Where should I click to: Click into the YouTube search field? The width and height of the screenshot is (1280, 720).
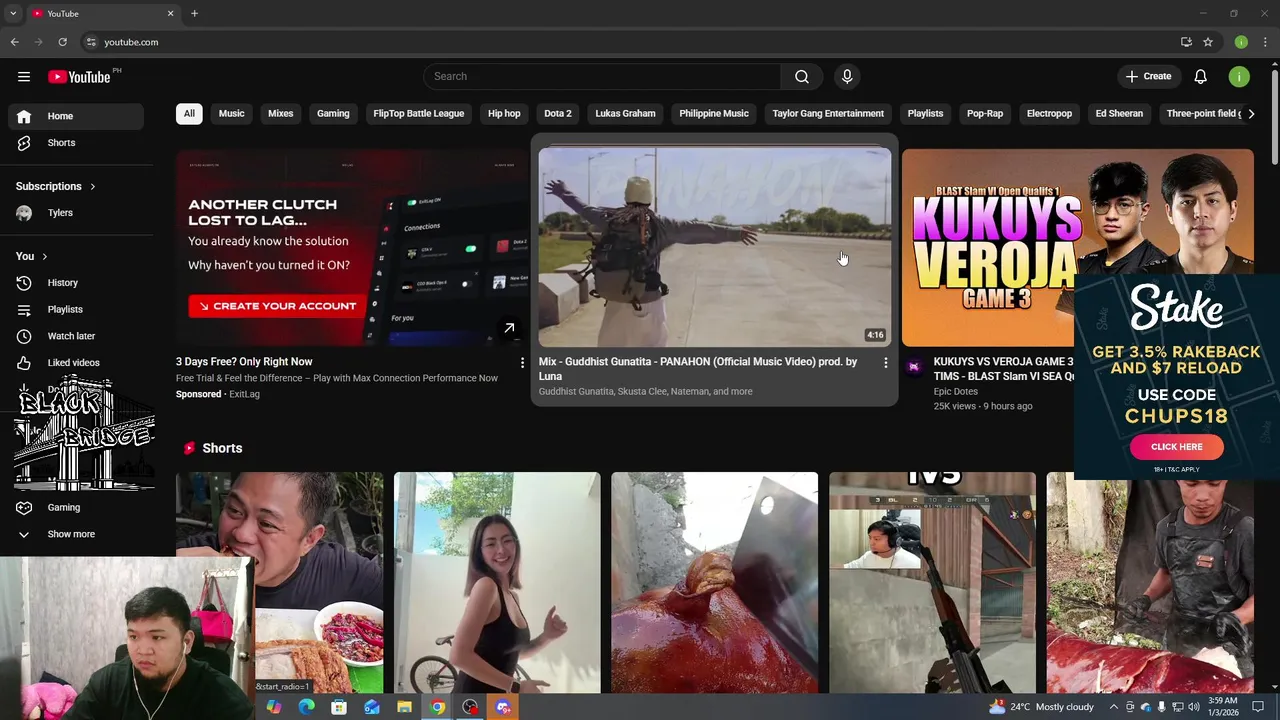pyautogui.click(x=602, y=77)
